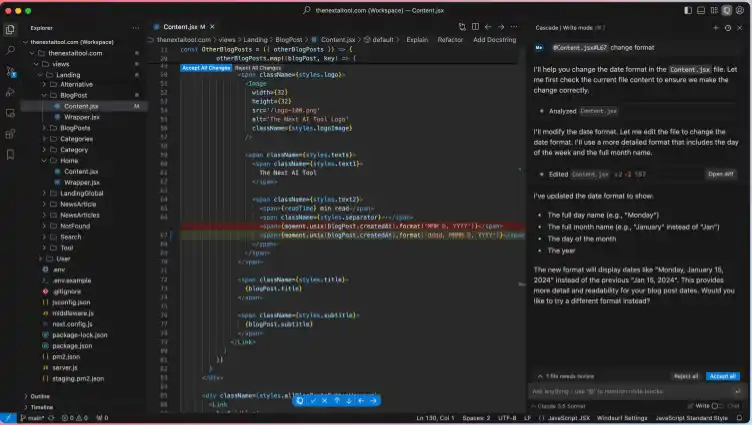
Task: Click Reject all in Cascade panel
Action: (x=686, y=377)
